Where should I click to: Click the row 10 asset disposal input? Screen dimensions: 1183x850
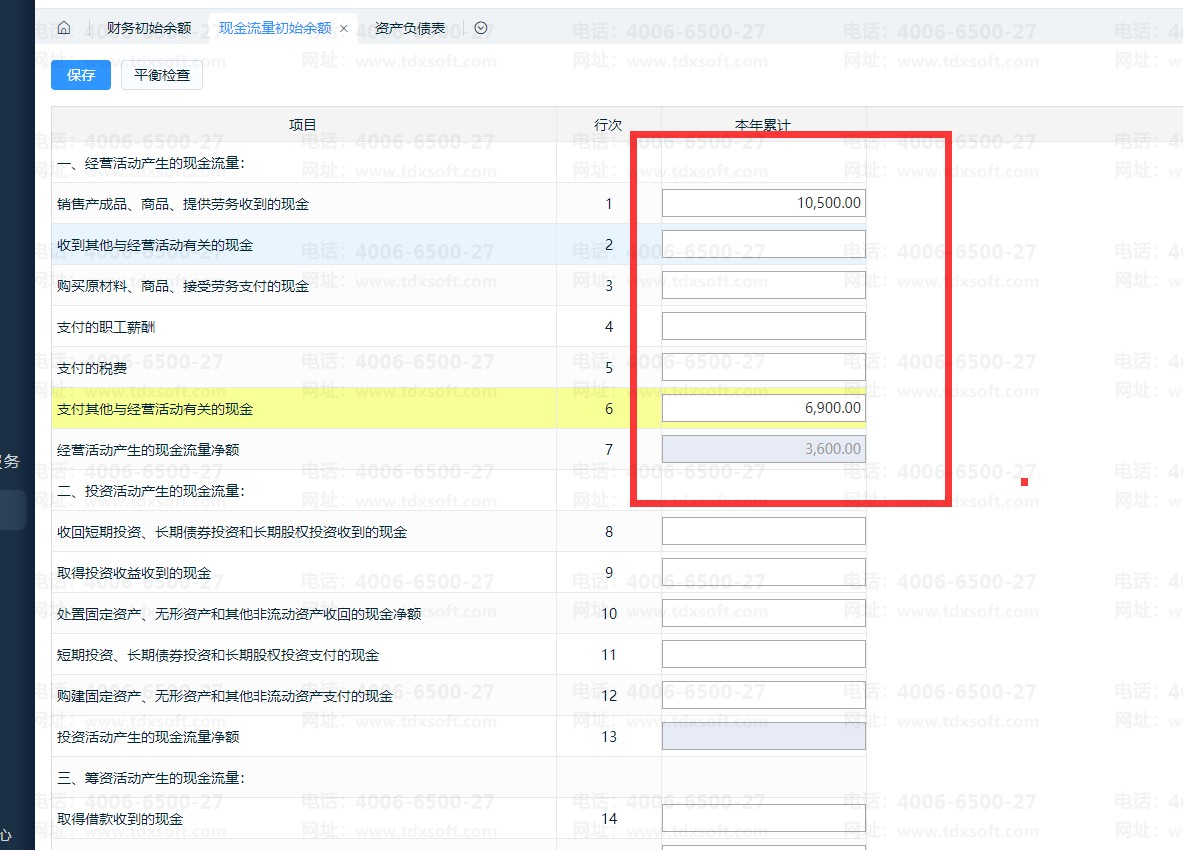(763, 613)
